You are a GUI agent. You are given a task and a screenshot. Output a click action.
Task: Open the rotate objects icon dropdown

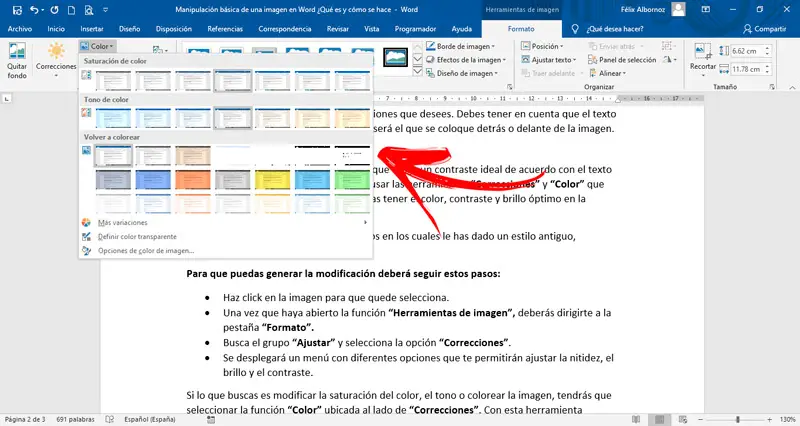click(670, 60)
